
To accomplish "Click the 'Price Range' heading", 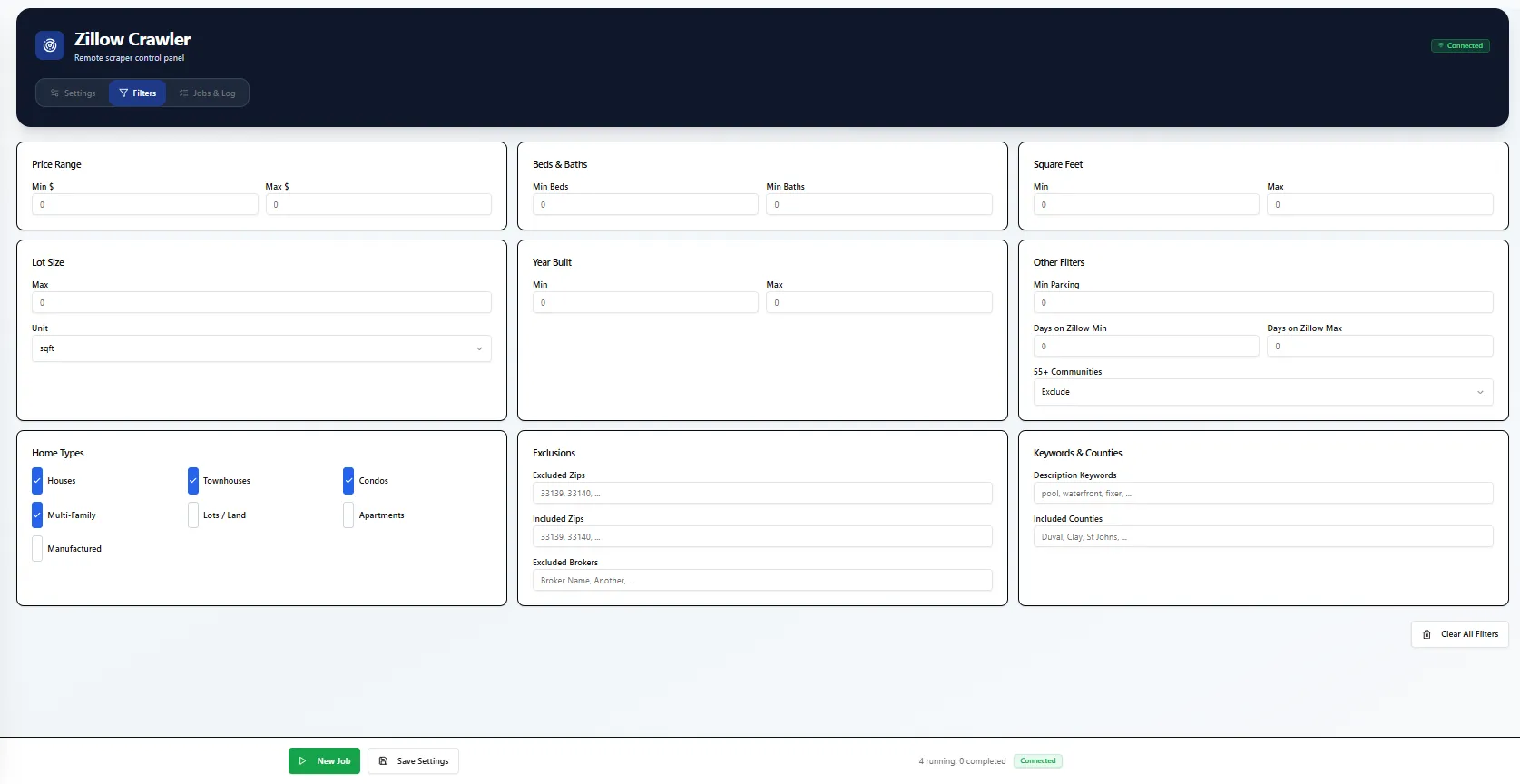I will [x=56, y=164].
